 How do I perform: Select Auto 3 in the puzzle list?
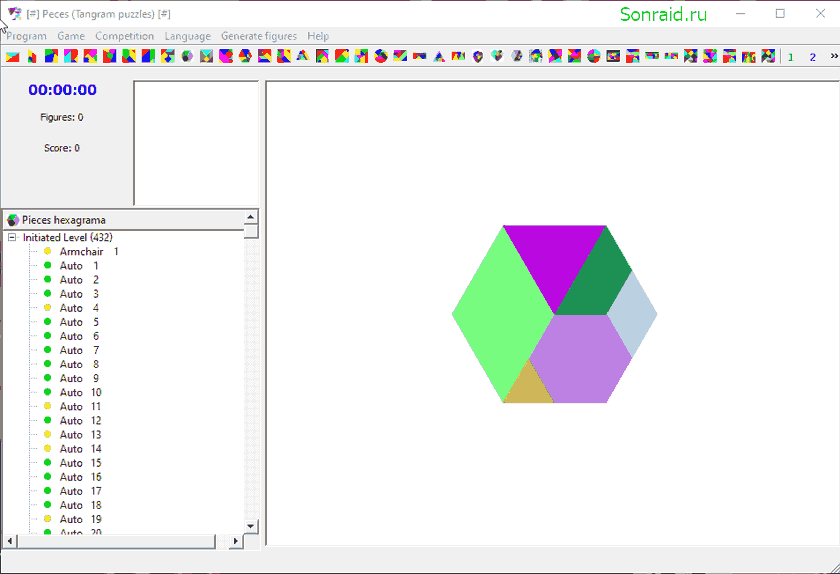79,294
